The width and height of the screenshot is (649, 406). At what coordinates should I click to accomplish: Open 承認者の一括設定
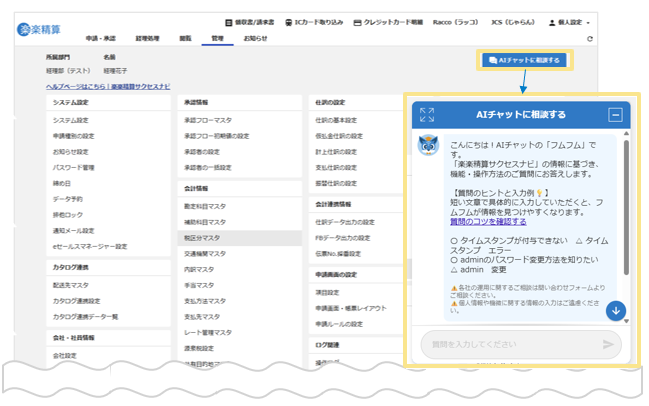click(x=208, y=167)
